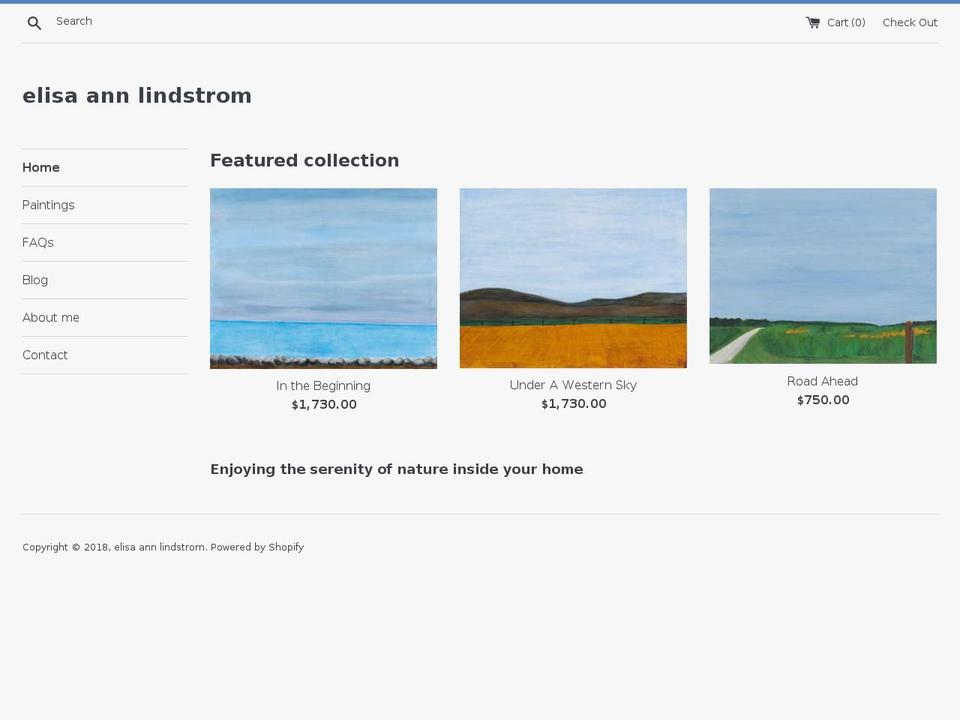Open the FAQs menu item
The width and height of the screenshot is (960, 720).
tap(38, 242)
